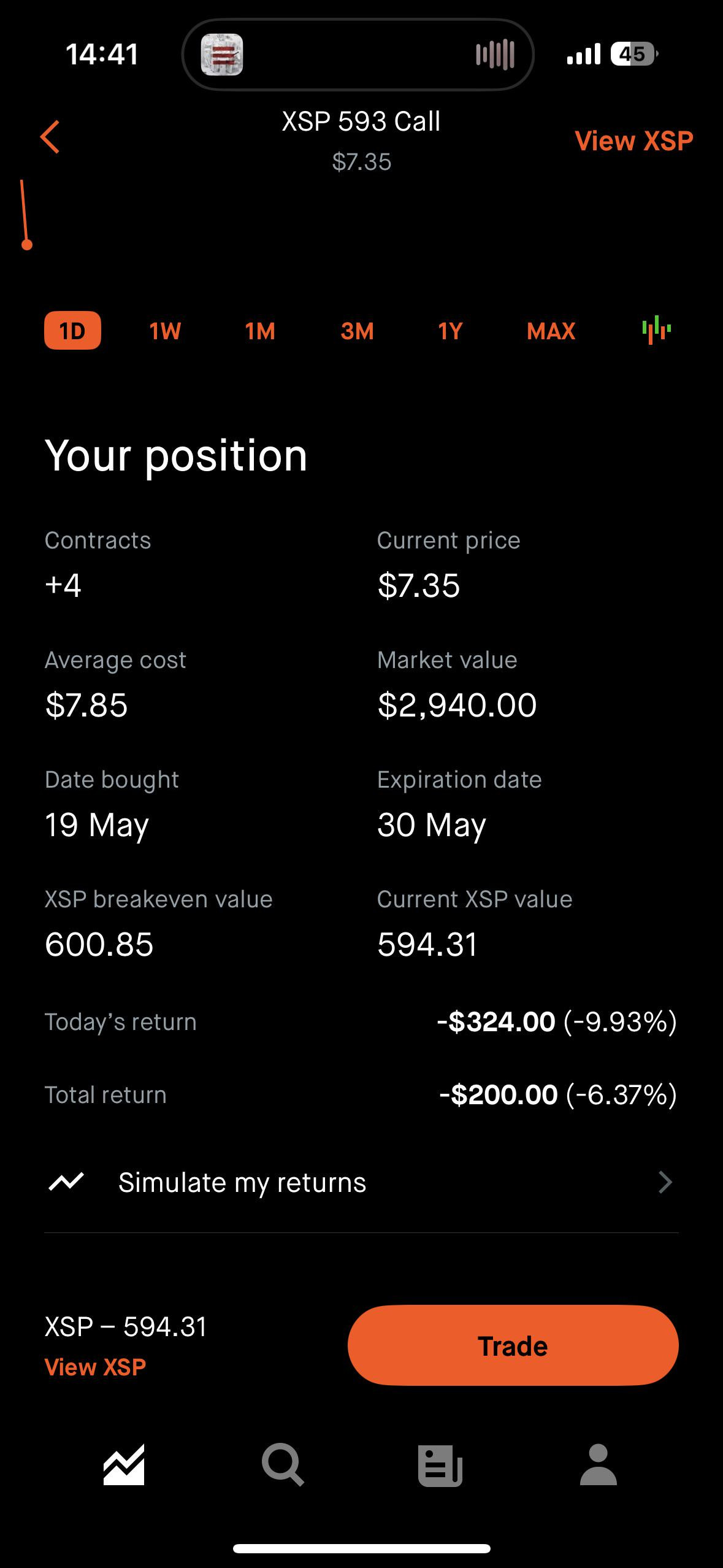Tap View XSP link near bottom
The width and height of the screenshot is (723, 1568).
[x=96, y=1367]
